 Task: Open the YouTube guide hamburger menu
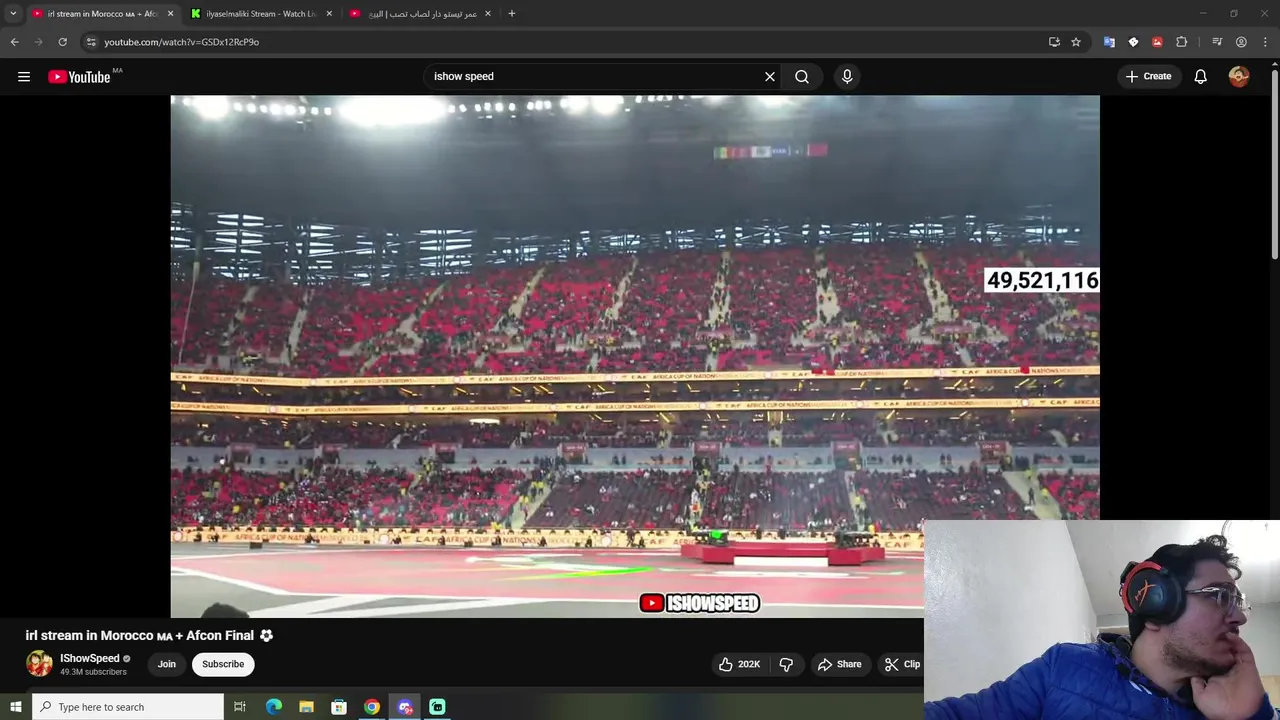24,77
